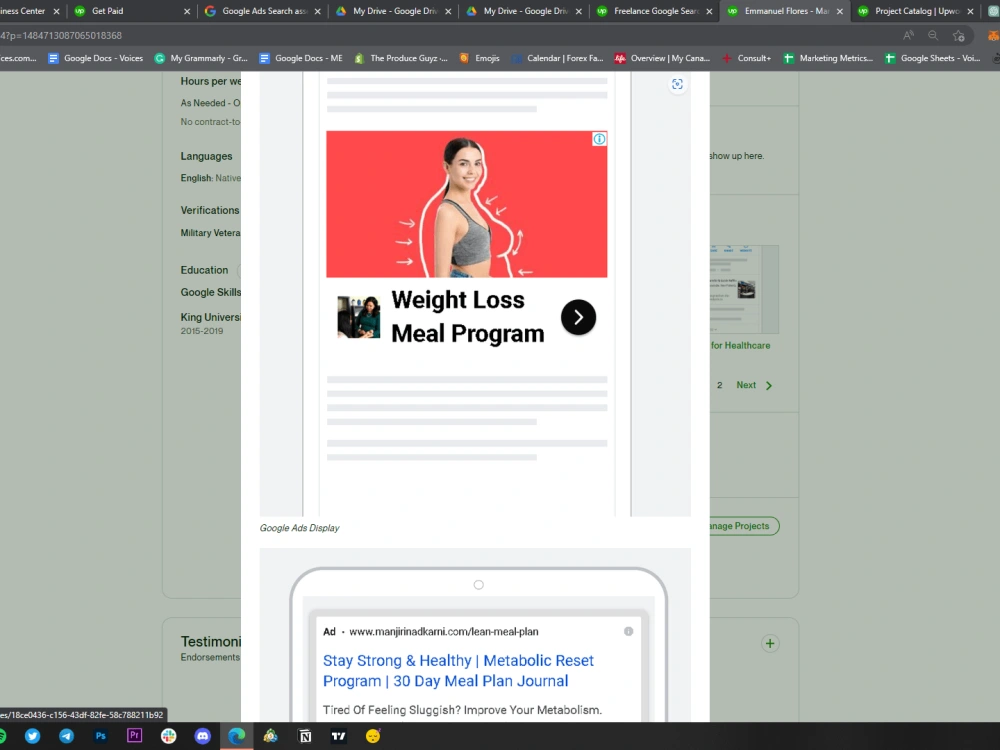The image size is (1000, 750).
Task: Click the Google Ads Display caption
Action: 300,528
